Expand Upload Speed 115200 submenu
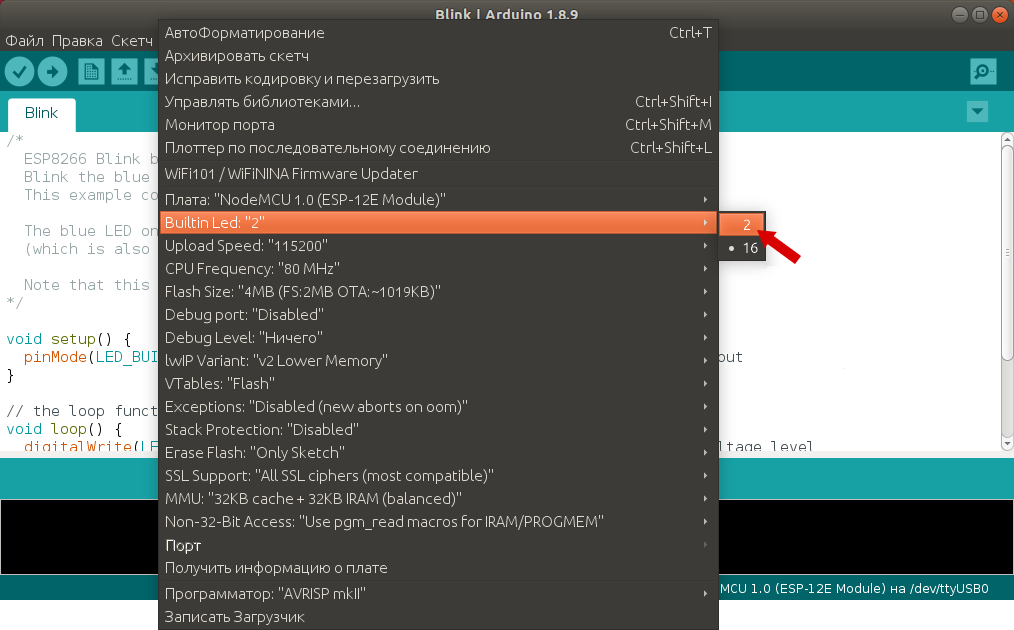1014x630 pixels. 438,246
